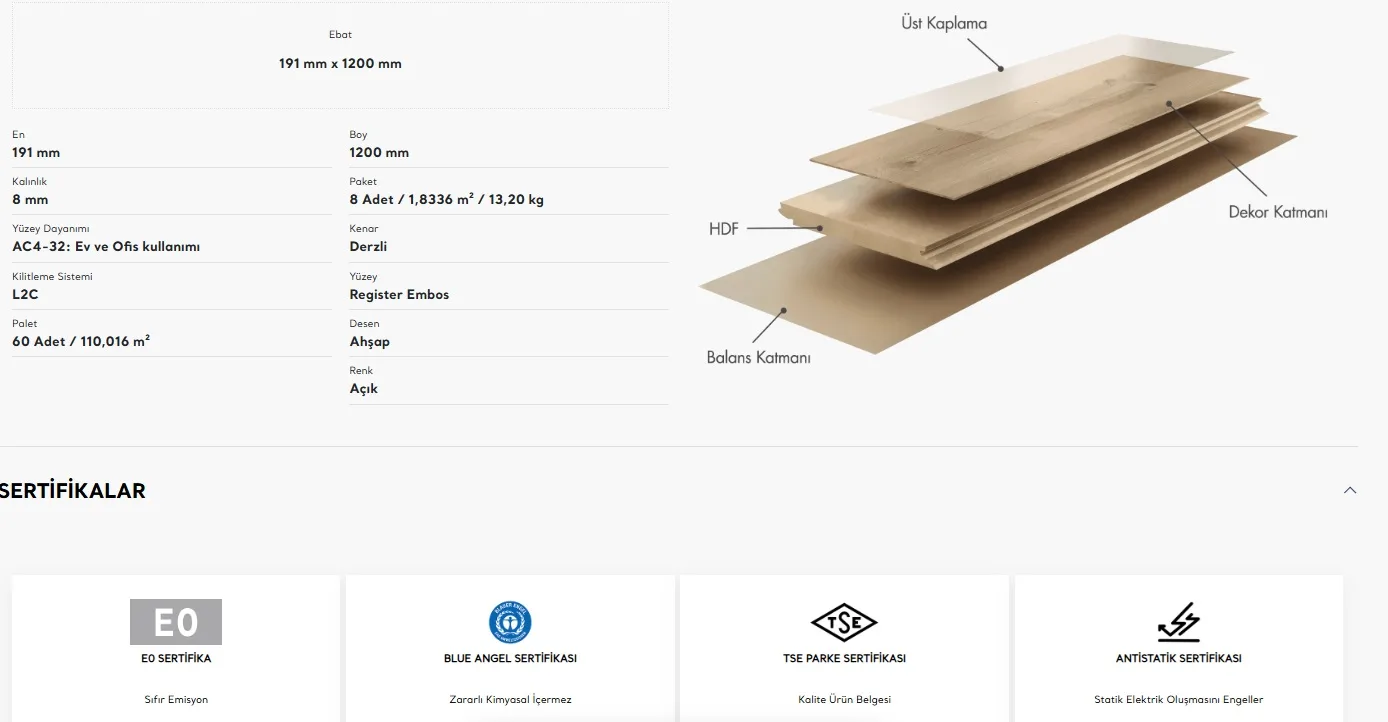Click the Kalınlık value 8 mm

click(x=30, y=200)
